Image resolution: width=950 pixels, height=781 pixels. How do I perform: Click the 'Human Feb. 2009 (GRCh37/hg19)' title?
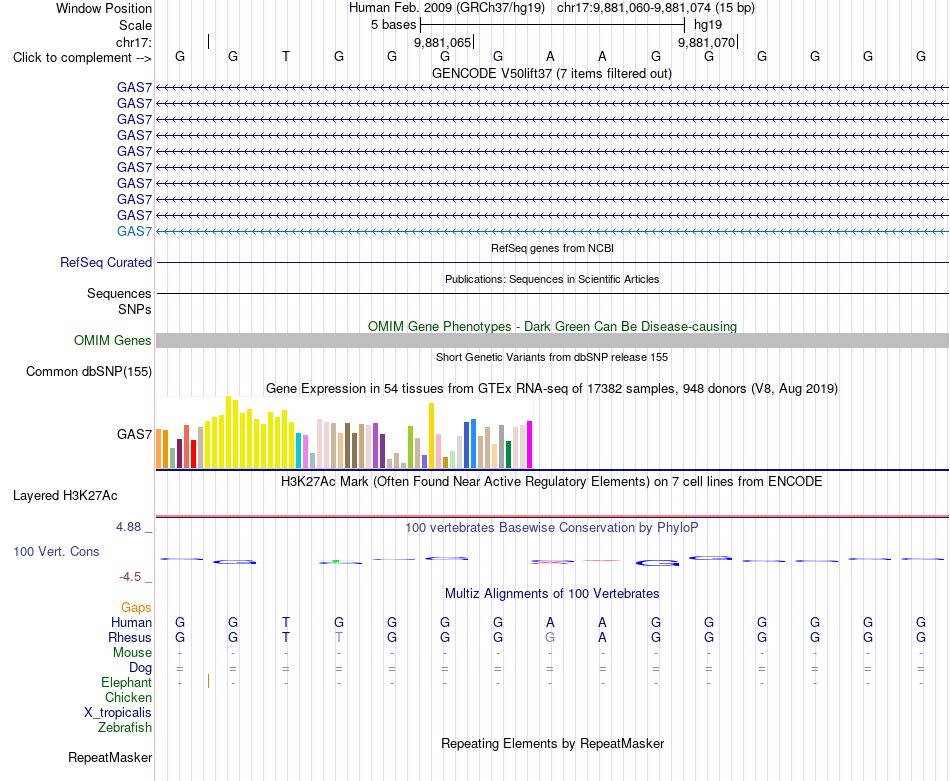[x=447, y=8]
